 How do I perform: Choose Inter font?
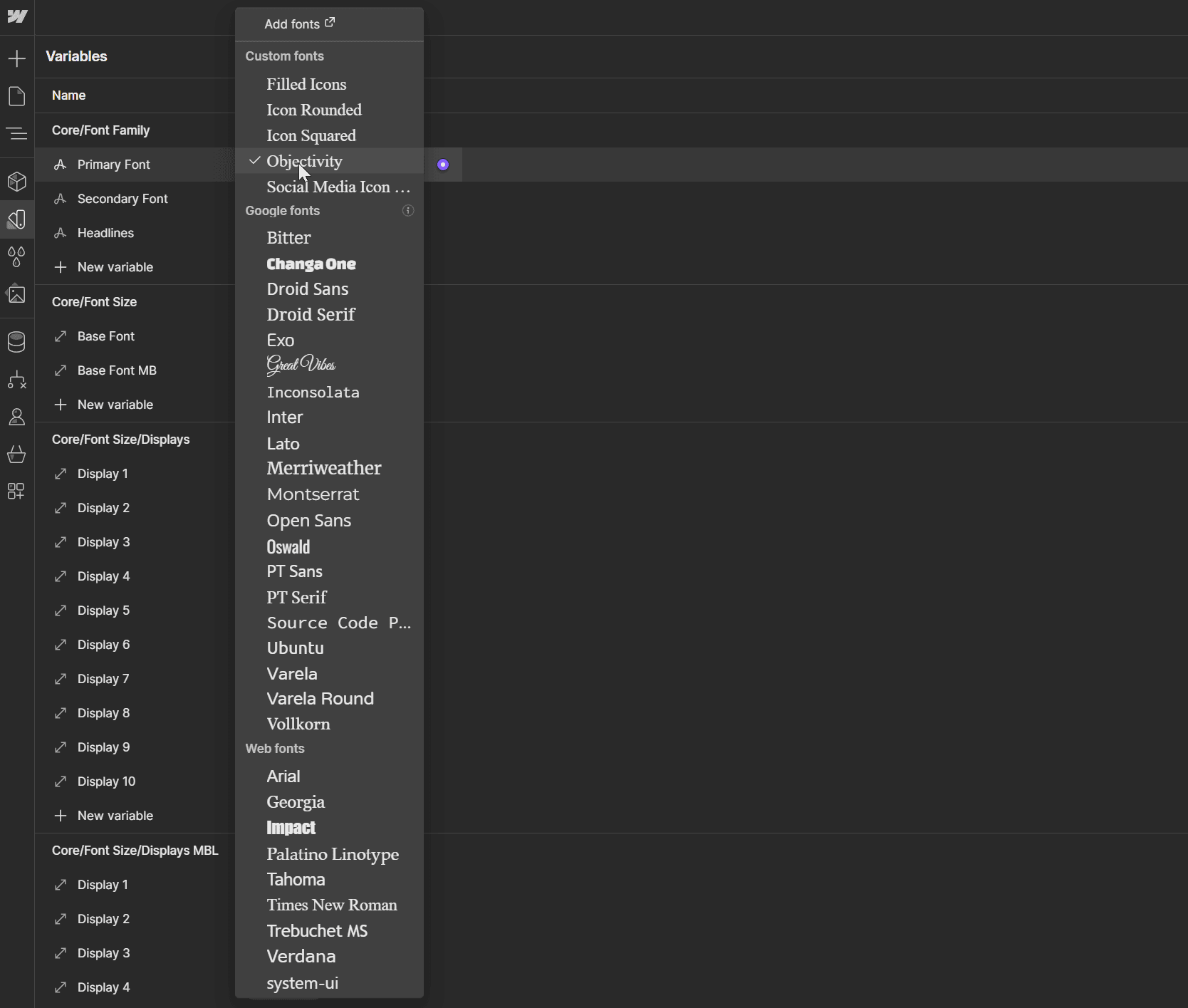click(329, 417)
